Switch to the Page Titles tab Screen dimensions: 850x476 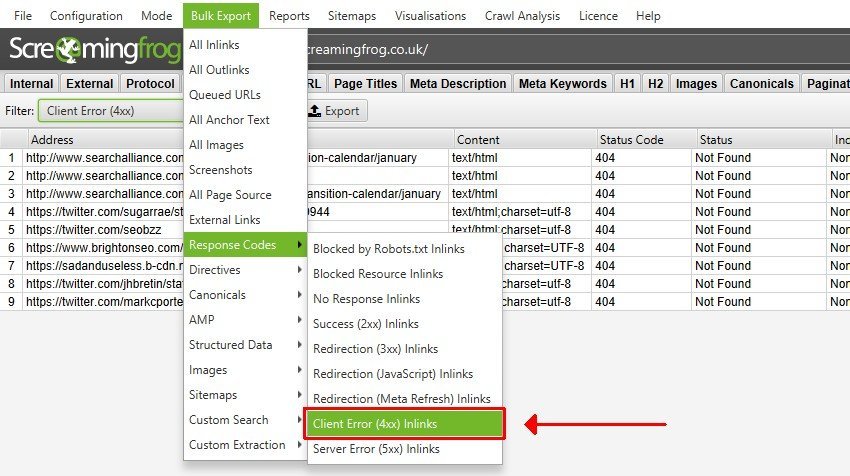(365, 84)
